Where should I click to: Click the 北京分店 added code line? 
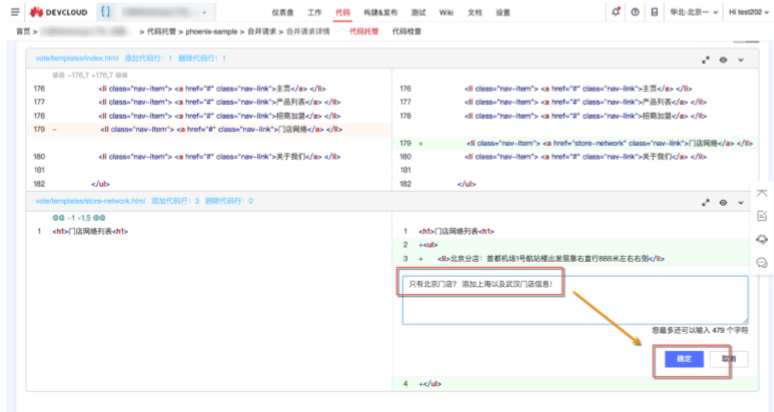coord(551,259)
